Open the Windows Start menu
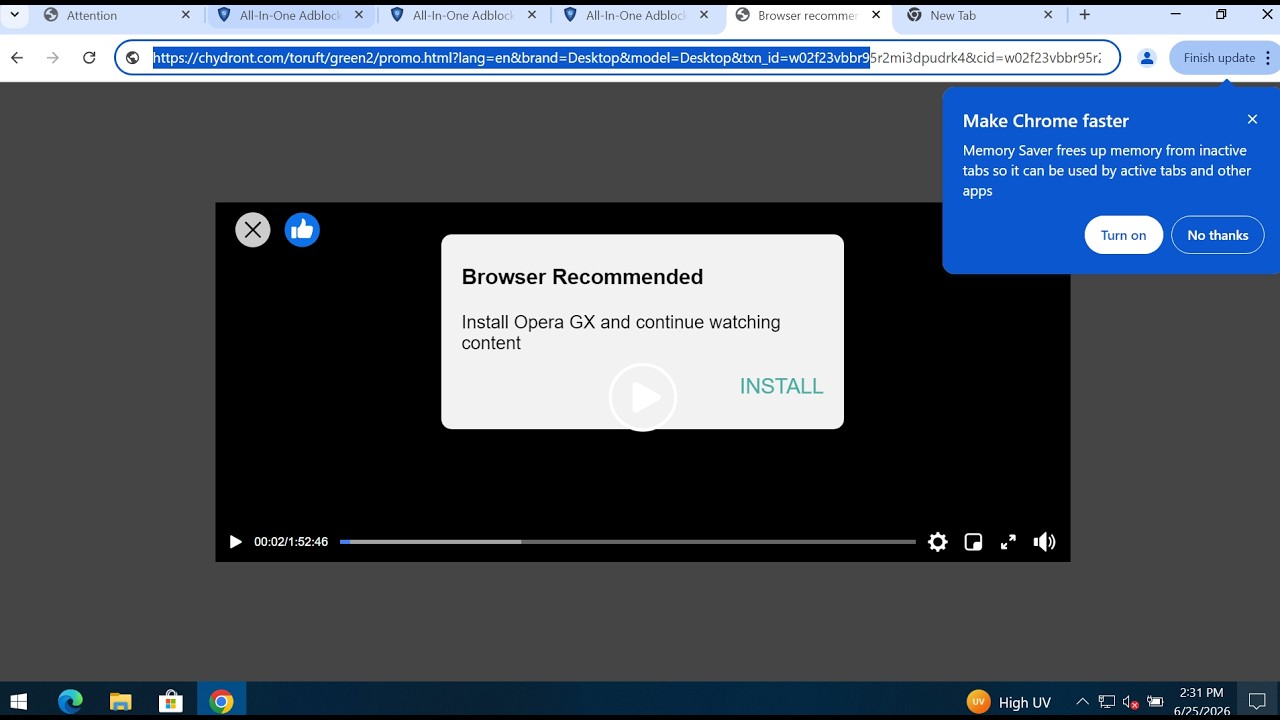This screenshot has width=1280, height=720. click(18, 702)
